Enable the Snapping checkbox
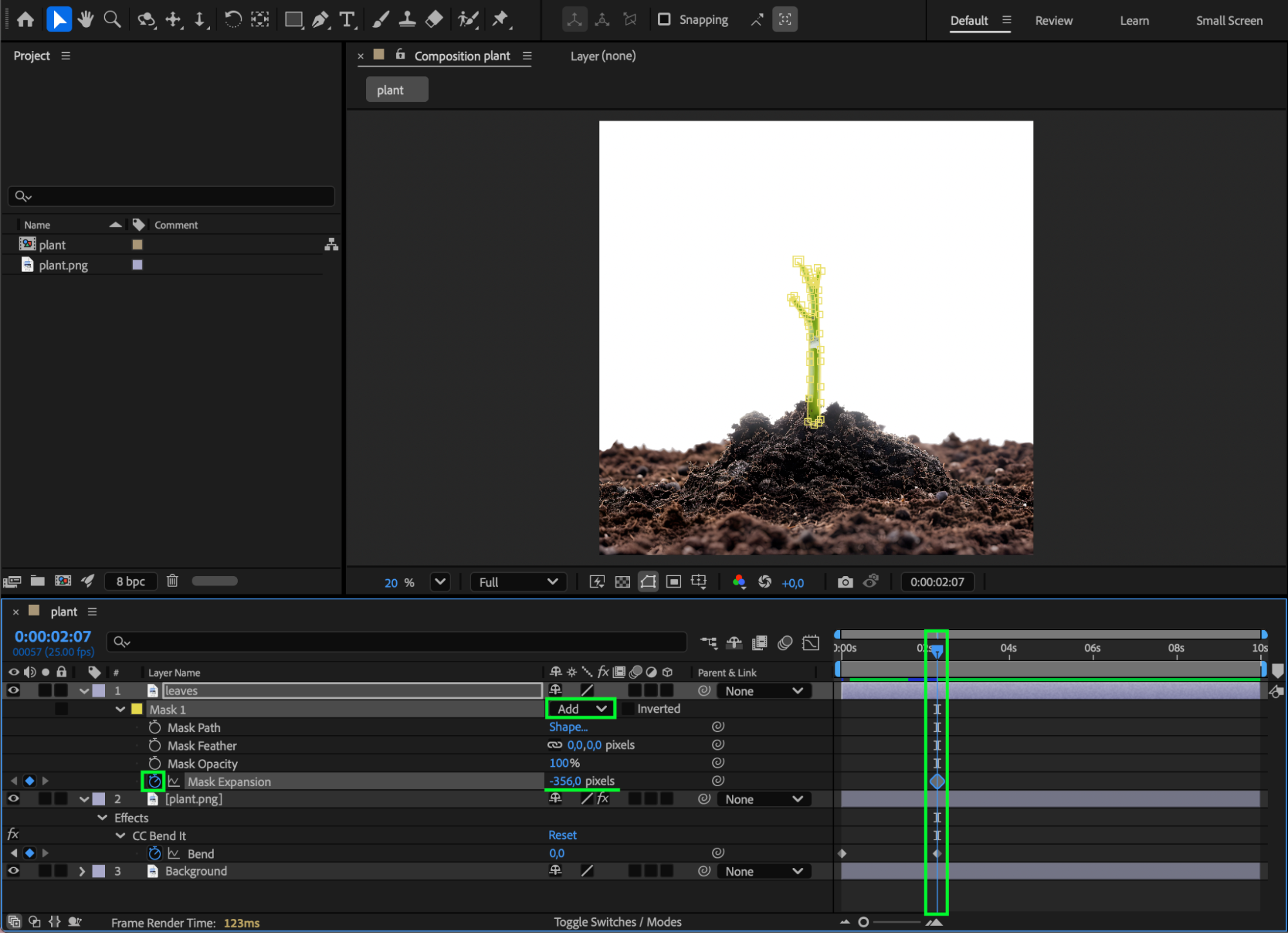 [x=664, y=20]
